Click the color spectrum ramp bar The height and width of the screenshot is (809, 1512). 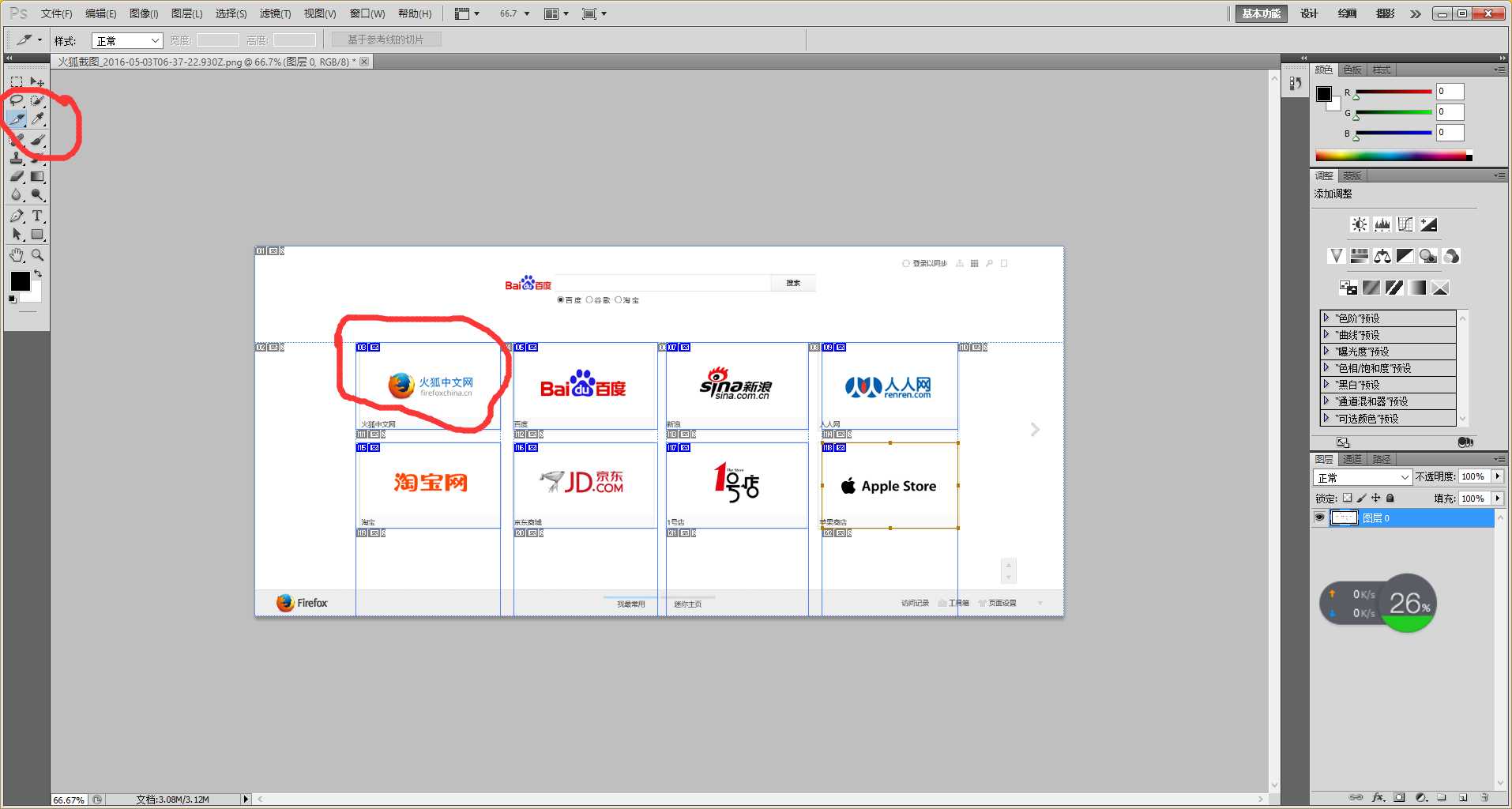[x=1394, y=156]
